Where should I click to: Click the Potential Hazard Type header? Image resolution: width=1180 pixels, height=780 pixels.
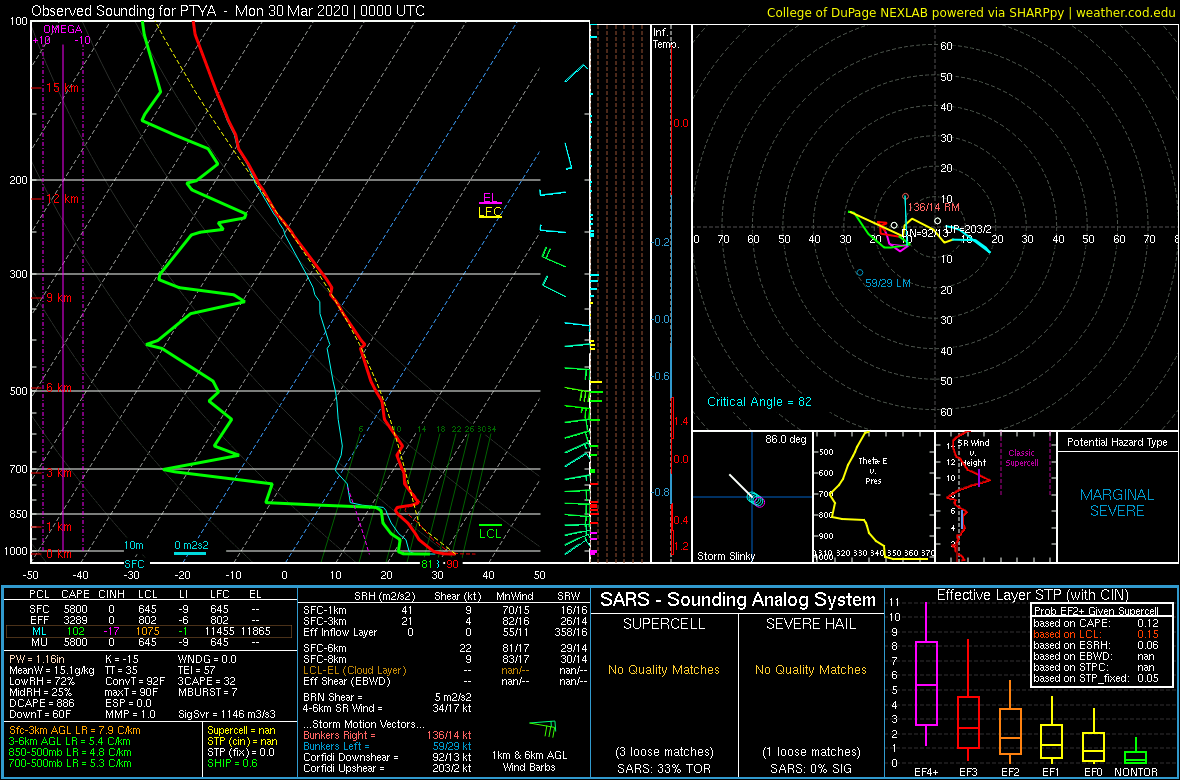click(x=1117, y=443)
